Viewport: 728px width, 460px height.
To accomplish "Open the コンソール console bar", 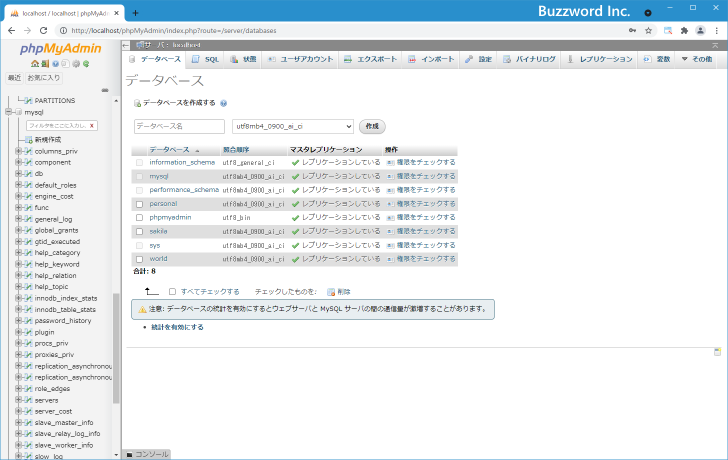I will point(147,454).
